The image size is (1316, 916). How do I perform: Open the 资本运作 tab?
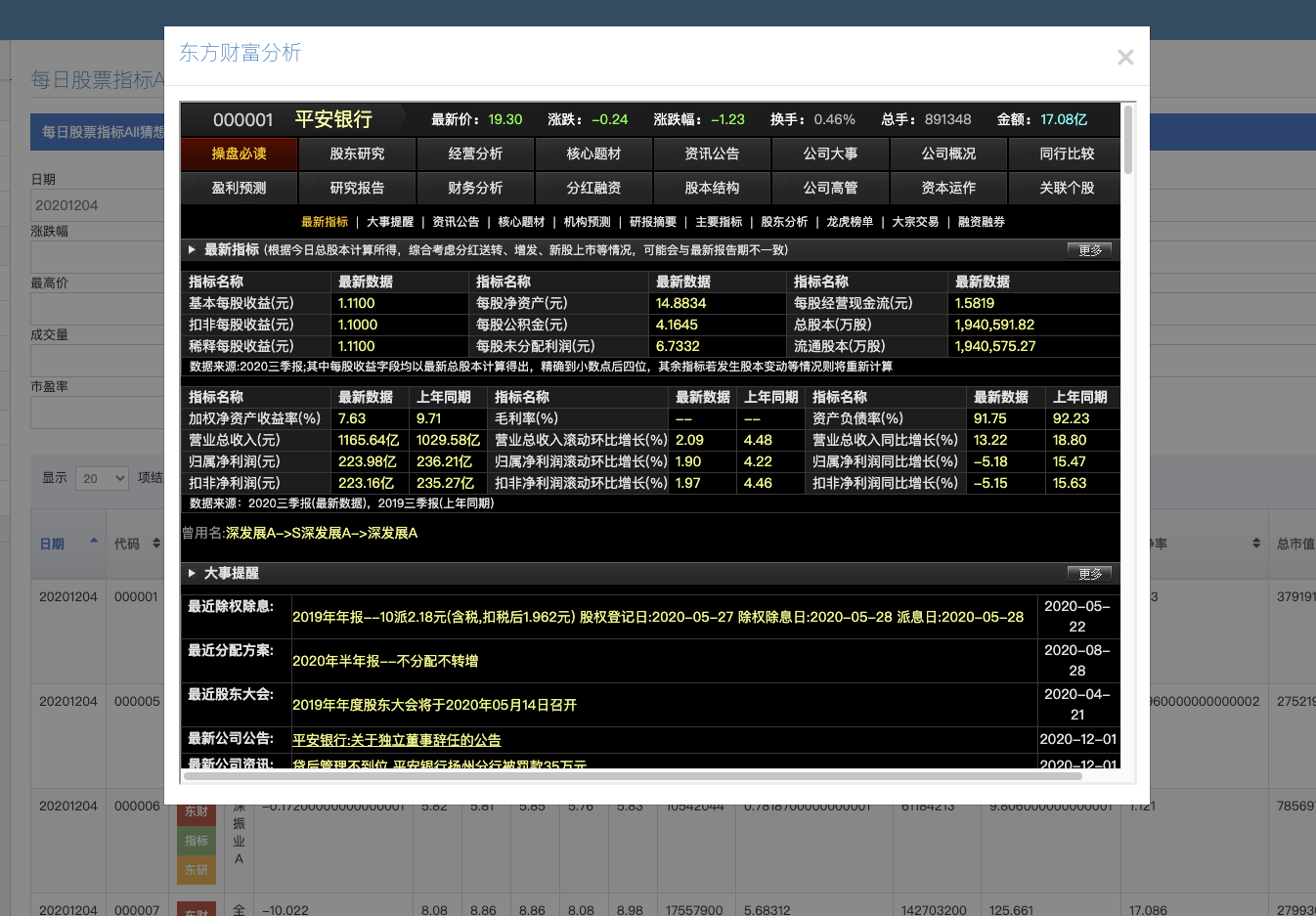948,188
